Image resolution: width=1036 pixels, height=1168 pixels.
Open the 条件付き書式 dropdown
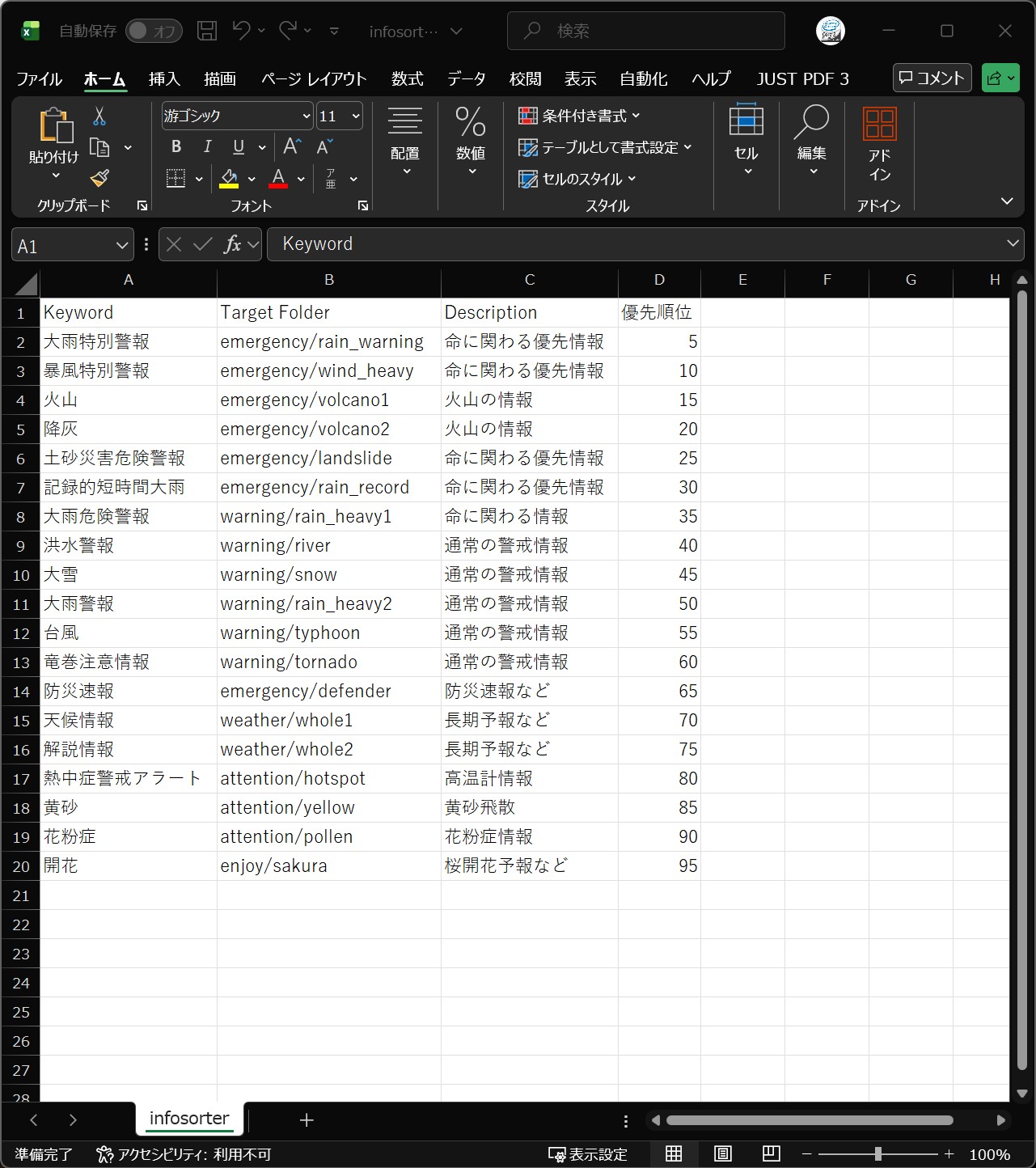(579, 116)
